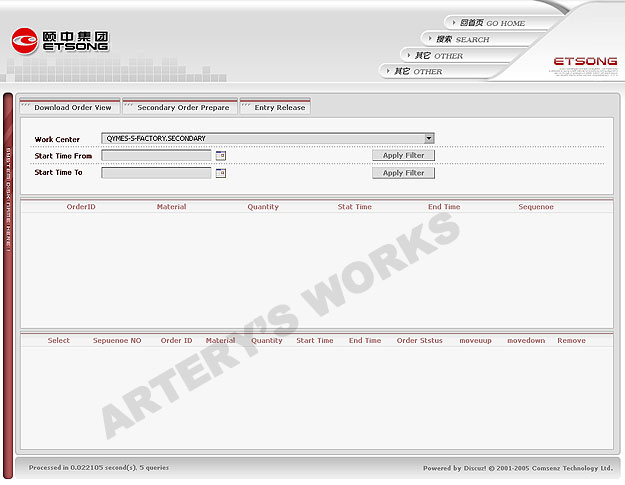Focus the Start Time From input field

coord(157,156)
